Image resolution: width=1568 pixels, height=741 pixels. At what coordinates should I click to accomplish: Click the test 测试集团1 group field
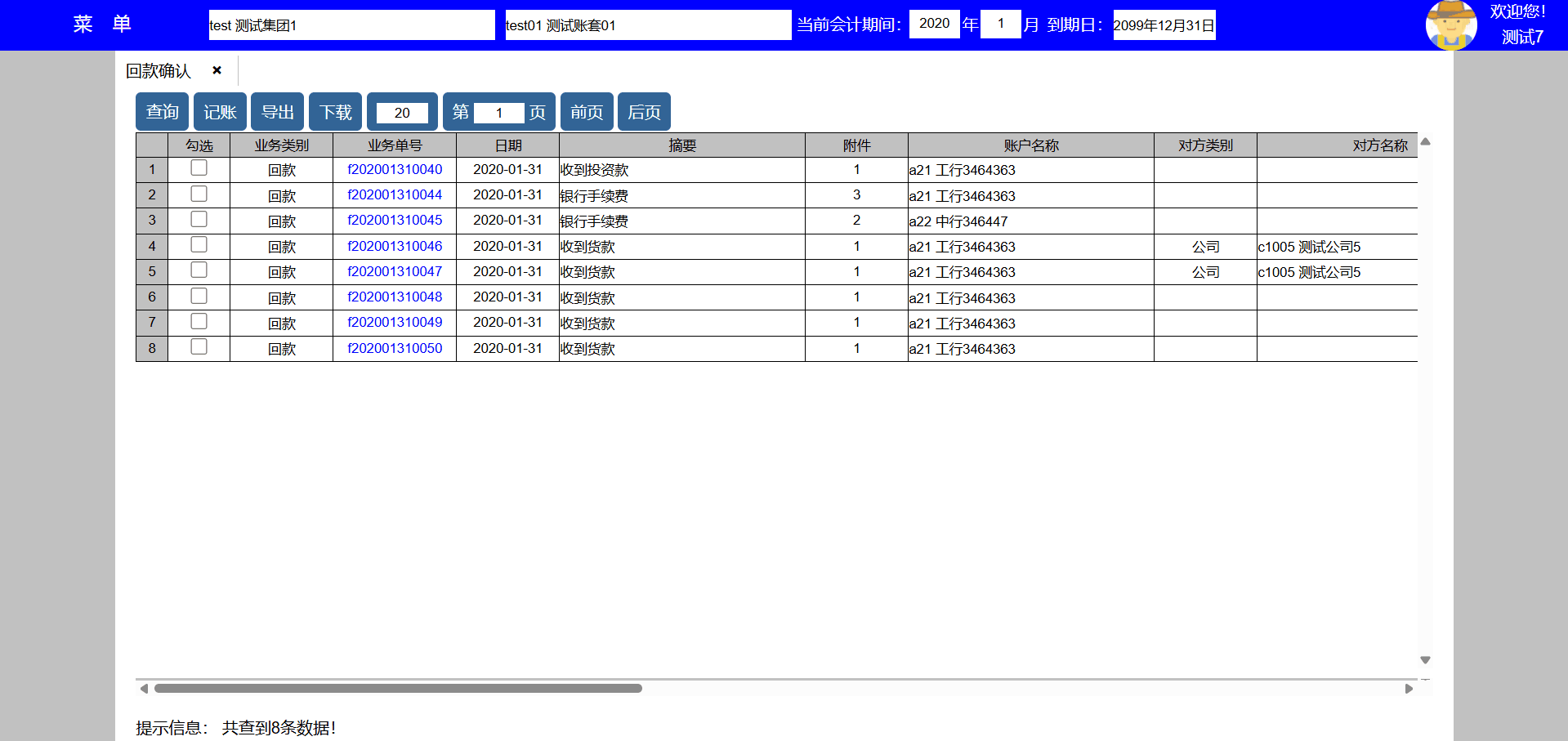351,25
